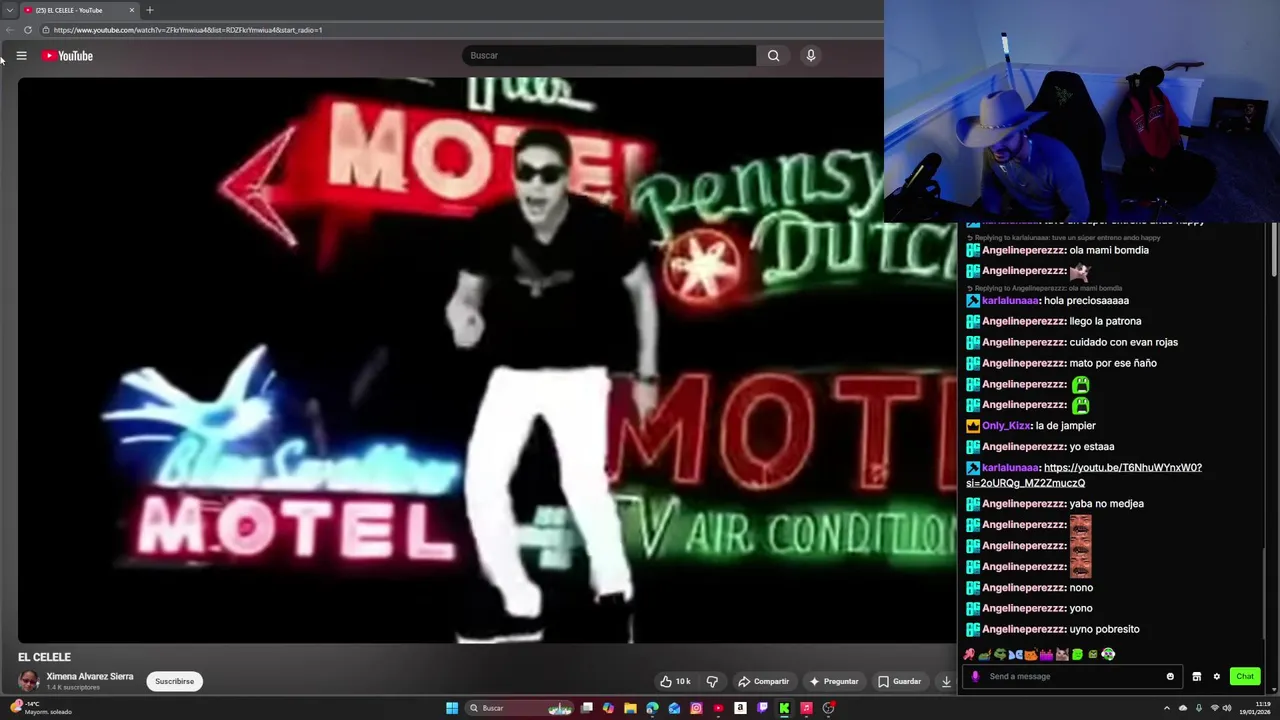The width and height of the screenshot is (1280, 720).
Task: Open the chat shop store icon
Action: (x=1196, y=676)
